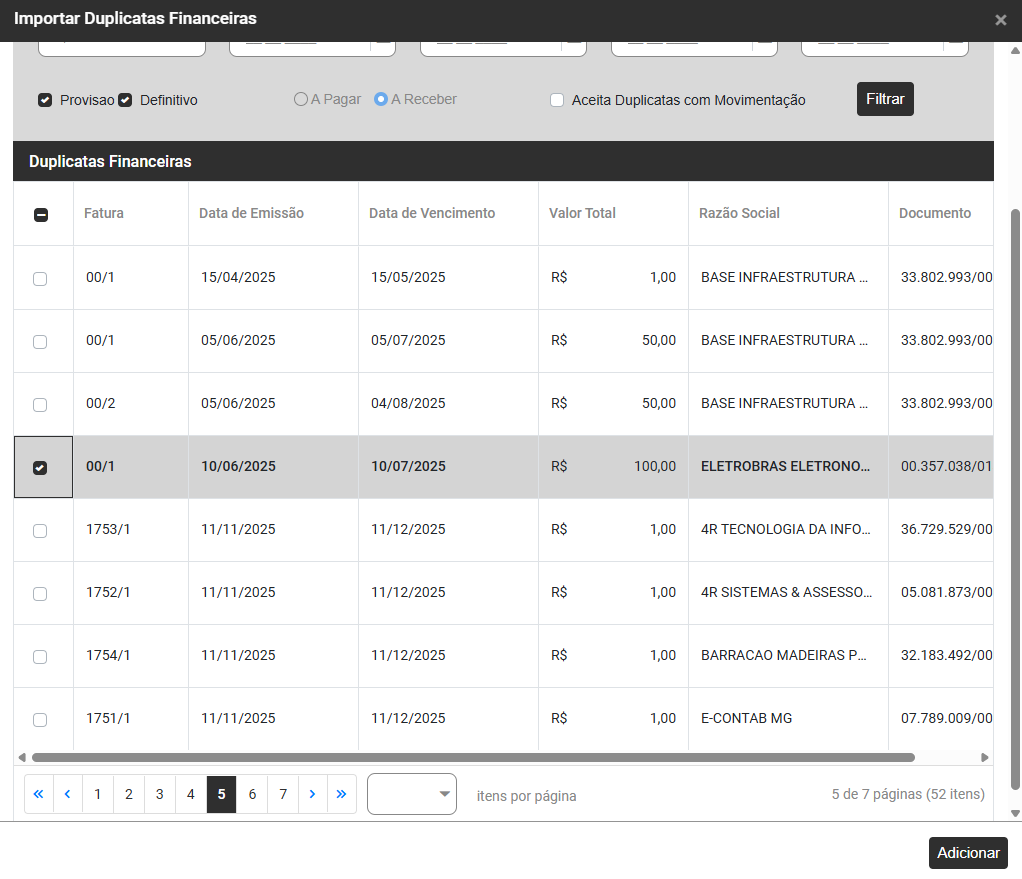Click the horizontal scrollbar left arrow

23,758
